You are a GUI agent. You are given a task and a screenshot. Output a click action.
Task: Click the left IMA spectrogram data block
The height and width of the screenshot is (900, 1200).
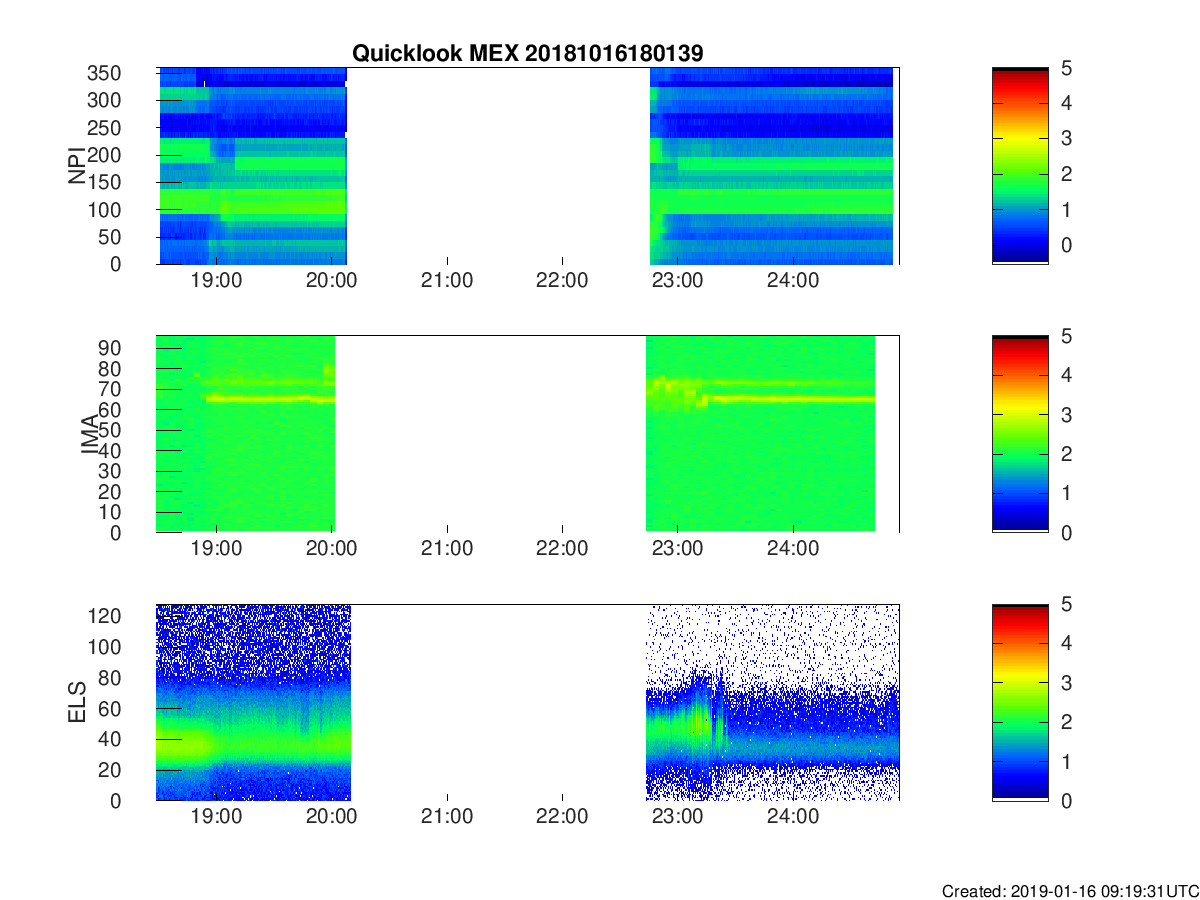(x=246, y=434)
